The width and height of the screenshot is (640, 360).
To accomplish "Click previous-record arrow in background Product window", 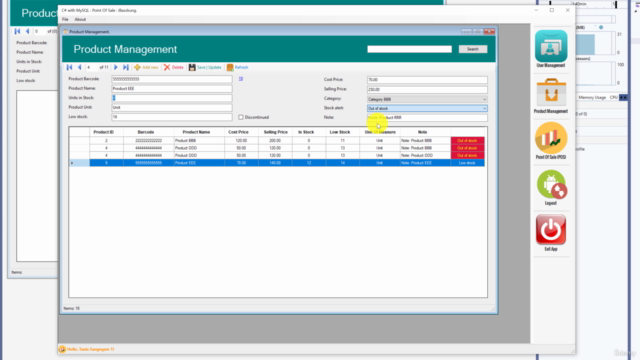I will (27, 31).
